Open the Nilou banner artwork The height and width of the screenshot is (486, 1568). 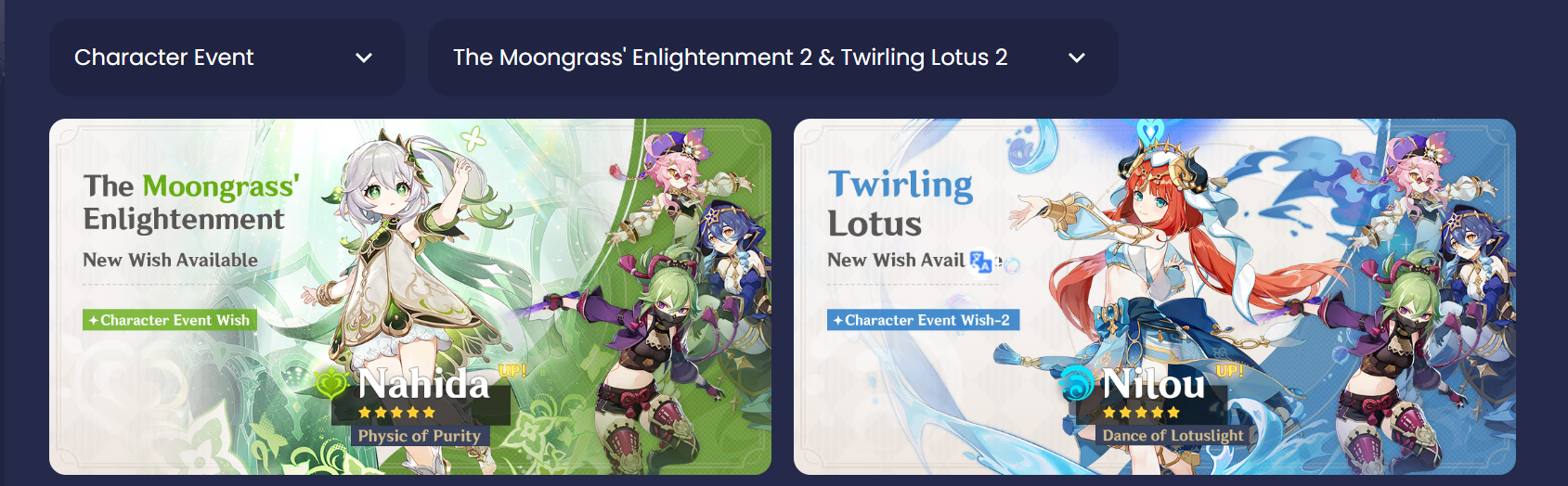click(x=1155, y=297)
